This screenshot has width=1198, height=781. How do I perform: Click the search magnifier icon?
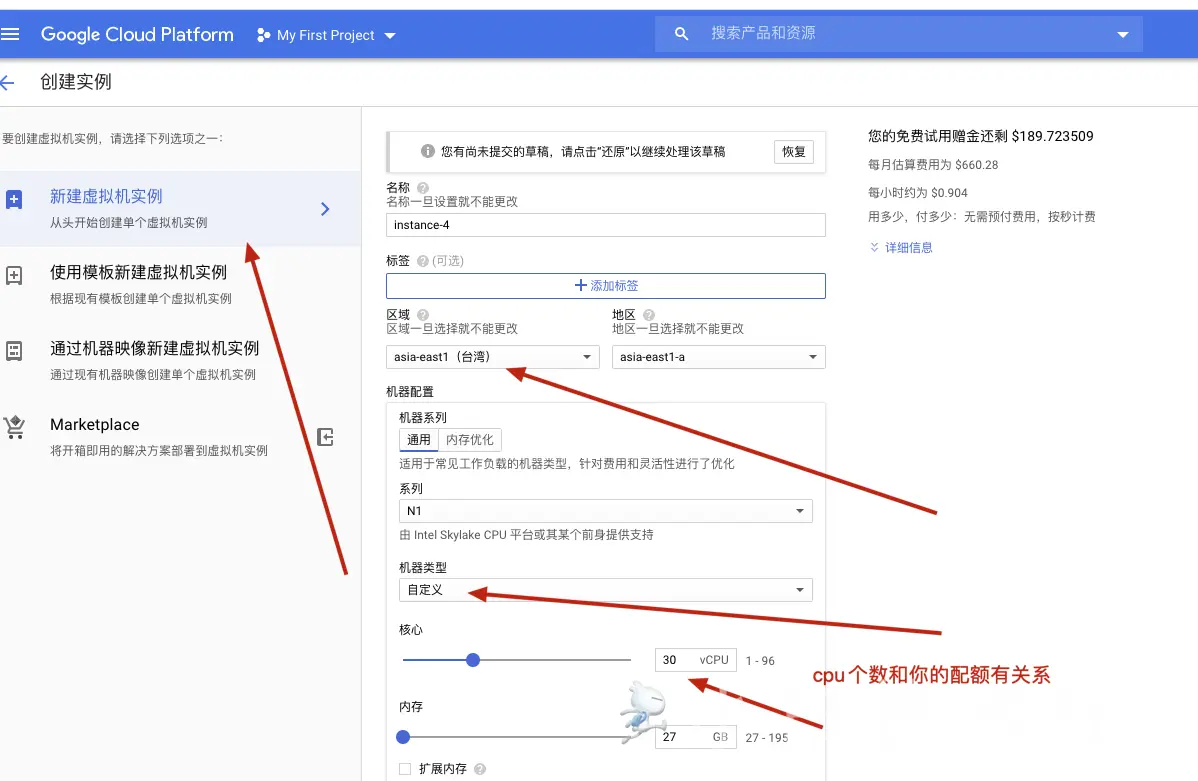click(682, 34)
